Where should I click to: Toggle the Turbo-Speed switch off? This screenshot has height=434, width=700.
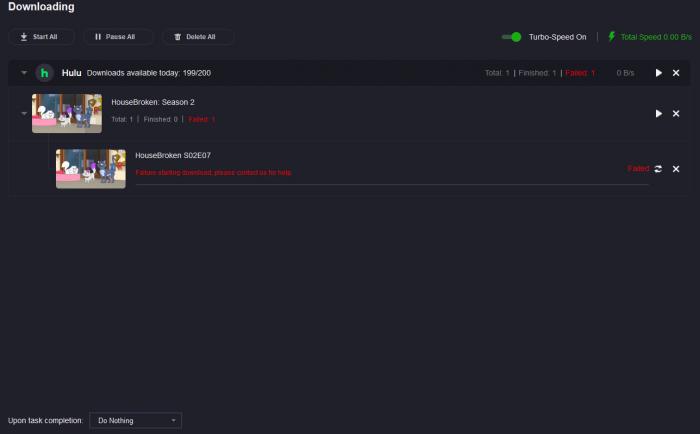click(511, 37)
